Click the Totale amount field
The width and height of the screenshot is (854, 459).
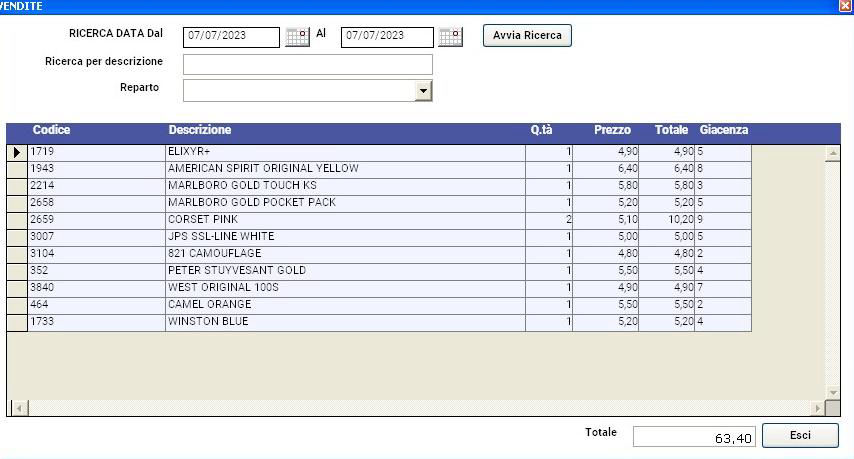694,438
